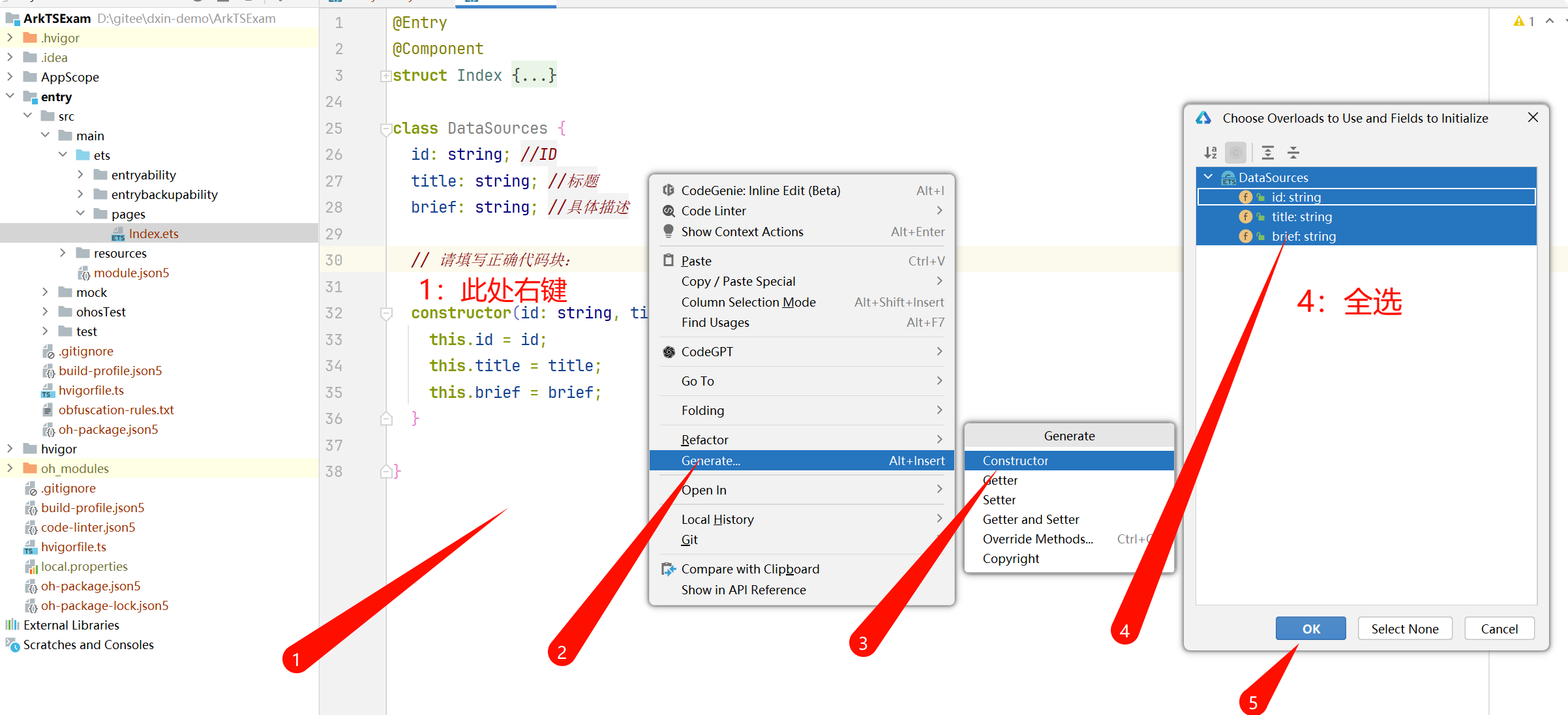This screenshot has width=1568, height=715.
Task: Expand the oh_modules folder
Action: 10,468
